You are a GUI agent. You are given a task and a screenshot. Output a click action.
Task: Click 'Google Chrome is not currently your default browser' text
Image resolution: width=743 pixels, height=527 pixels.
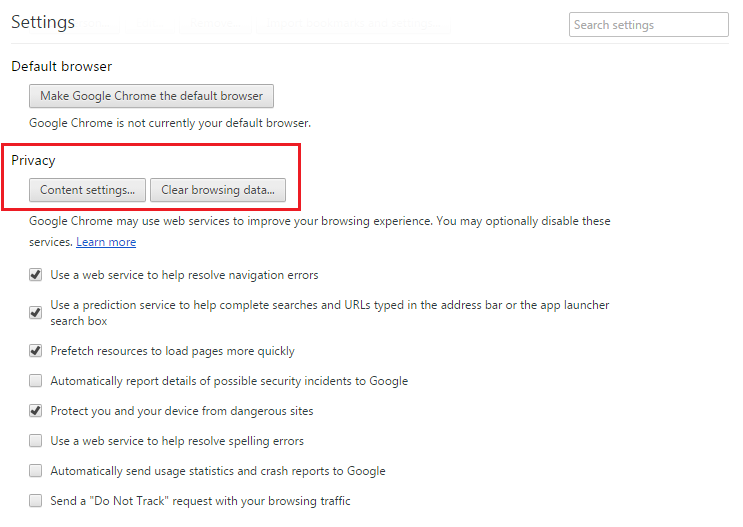170,123
